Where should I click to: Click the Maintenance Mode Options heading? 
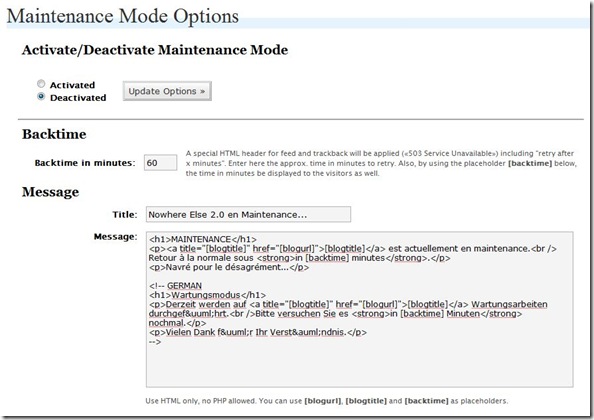pyautogui.click(x=123, y=16)
